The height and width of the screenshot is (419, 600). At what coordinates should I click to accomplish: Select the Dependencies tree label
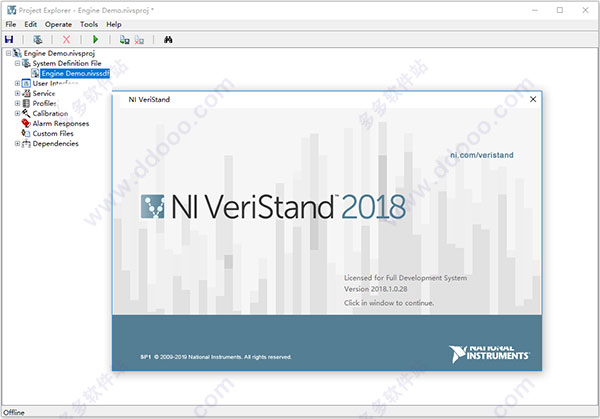coord(55,143)
